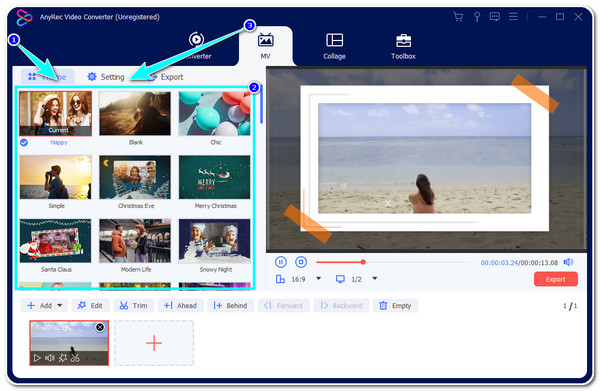Open the shopping cart purchase icon
This screenshot has width=600, height=391.
[x=458, y=17]
